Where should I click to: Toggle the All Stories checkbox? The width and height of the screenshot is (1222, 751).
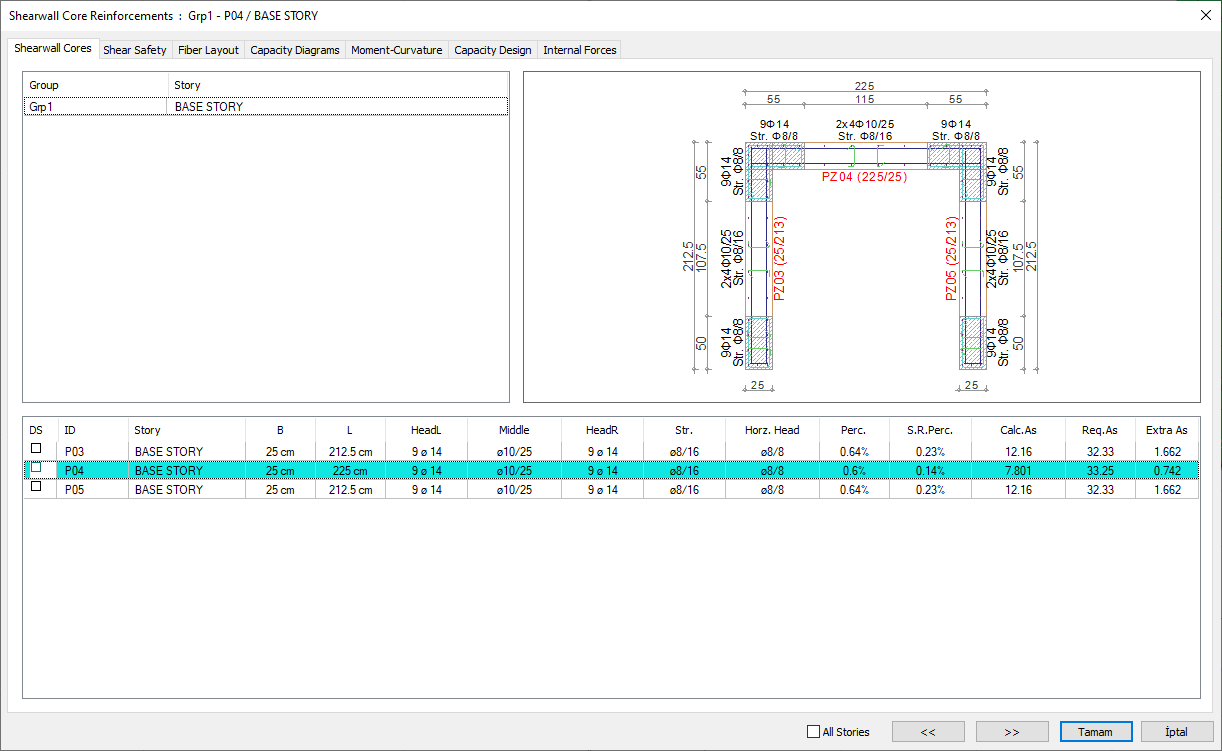[813, 732]
